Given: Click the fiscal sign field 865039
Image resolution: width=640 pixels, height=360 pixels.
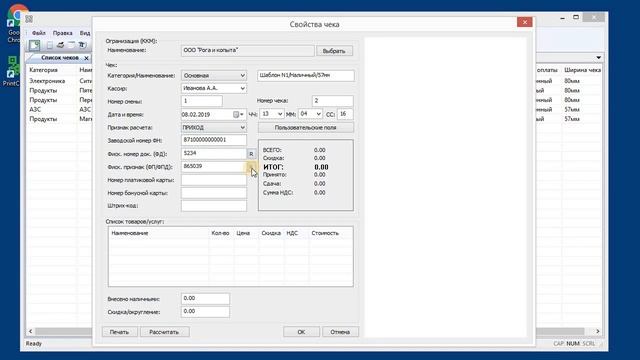Looking at the screenshot, I should 214,167.
